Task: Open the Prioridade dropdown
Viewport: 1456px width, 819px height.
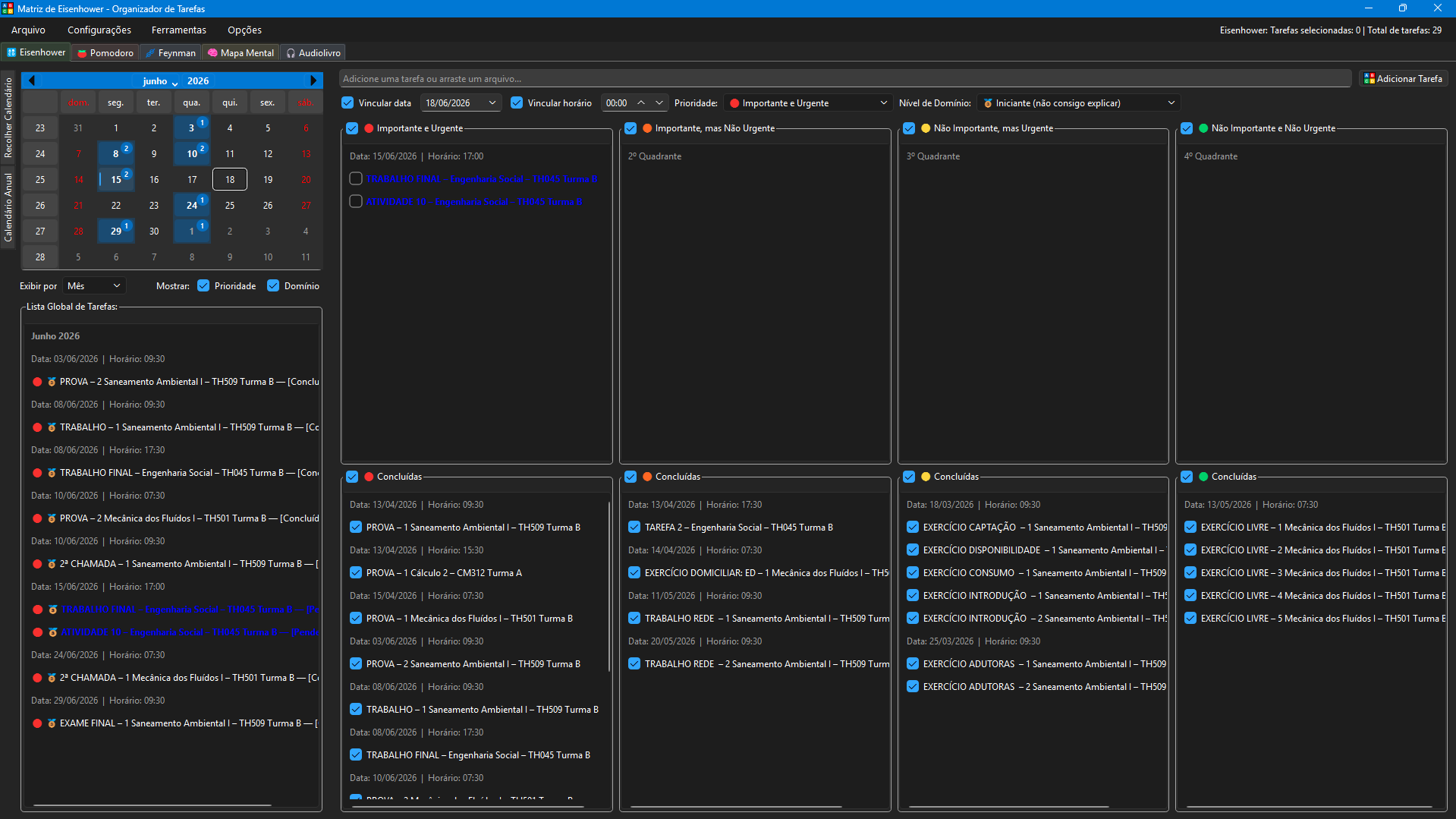Action: click(x=807, y=102)
